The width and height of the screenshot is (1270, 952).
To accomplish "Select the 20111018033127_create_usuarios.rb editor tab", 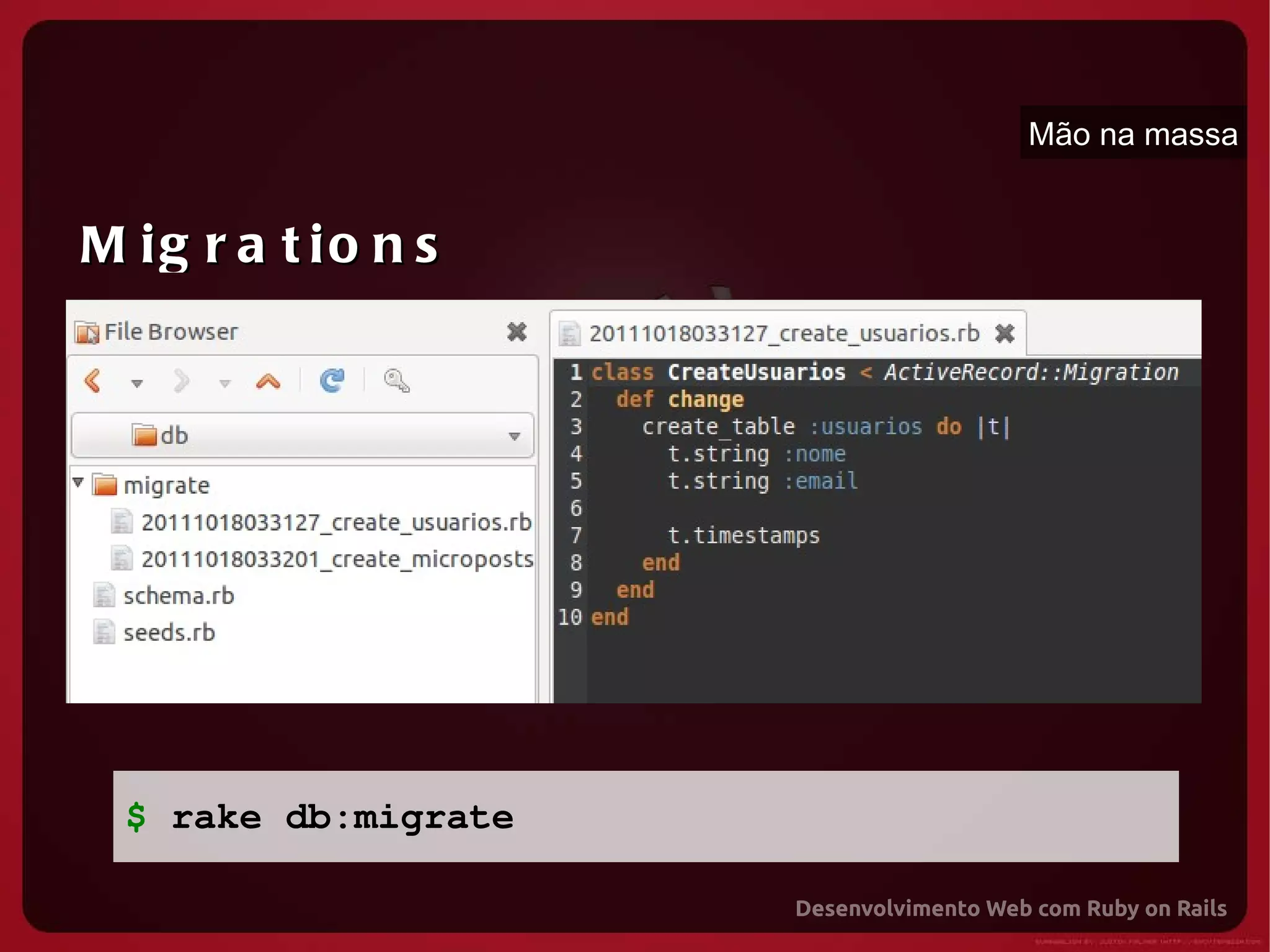I will coord(784,334).
